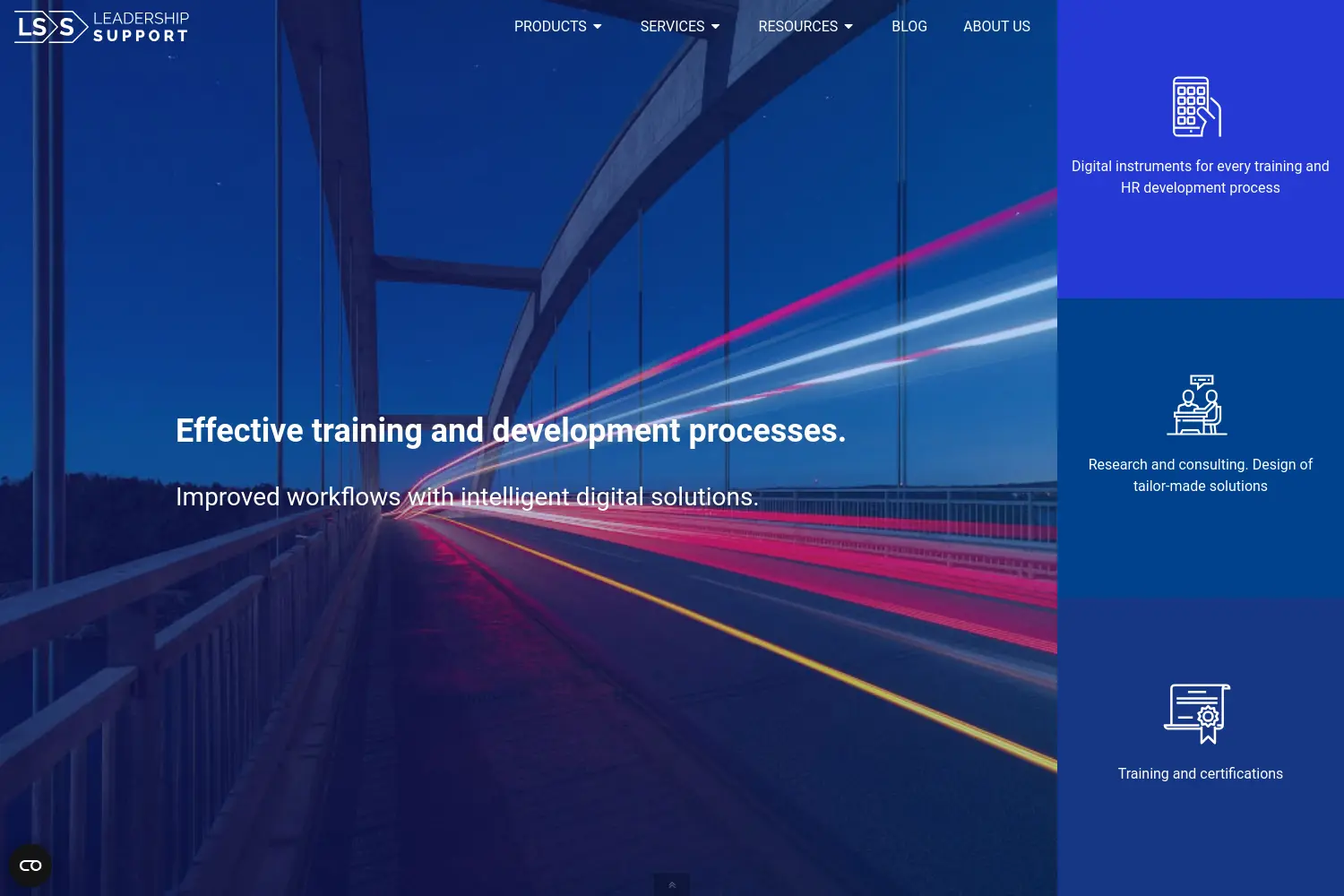Expand the Services dropdown menu
Viewport: 1344px width, 896px height.
(680, 27)
